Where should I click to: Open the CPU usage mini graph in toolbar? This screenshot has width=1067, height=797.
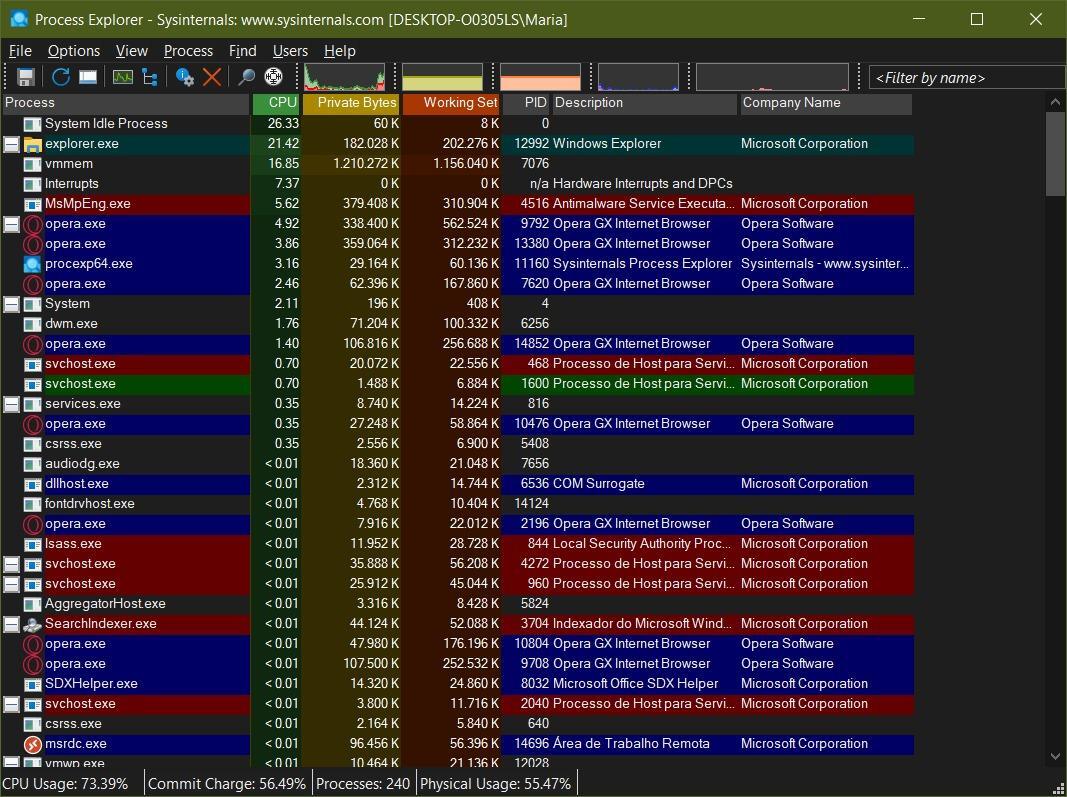pos(344,77)
